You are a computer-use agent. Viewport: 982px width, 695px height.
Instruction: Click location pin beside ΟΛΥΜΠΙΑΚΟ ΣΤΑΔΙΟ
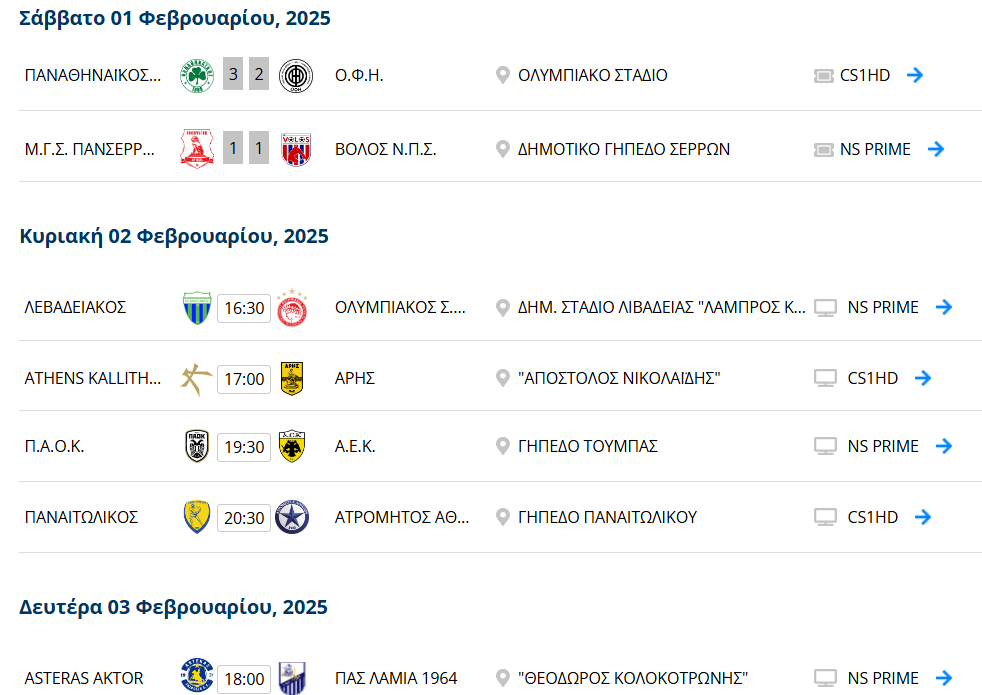(x=502, y=75)
